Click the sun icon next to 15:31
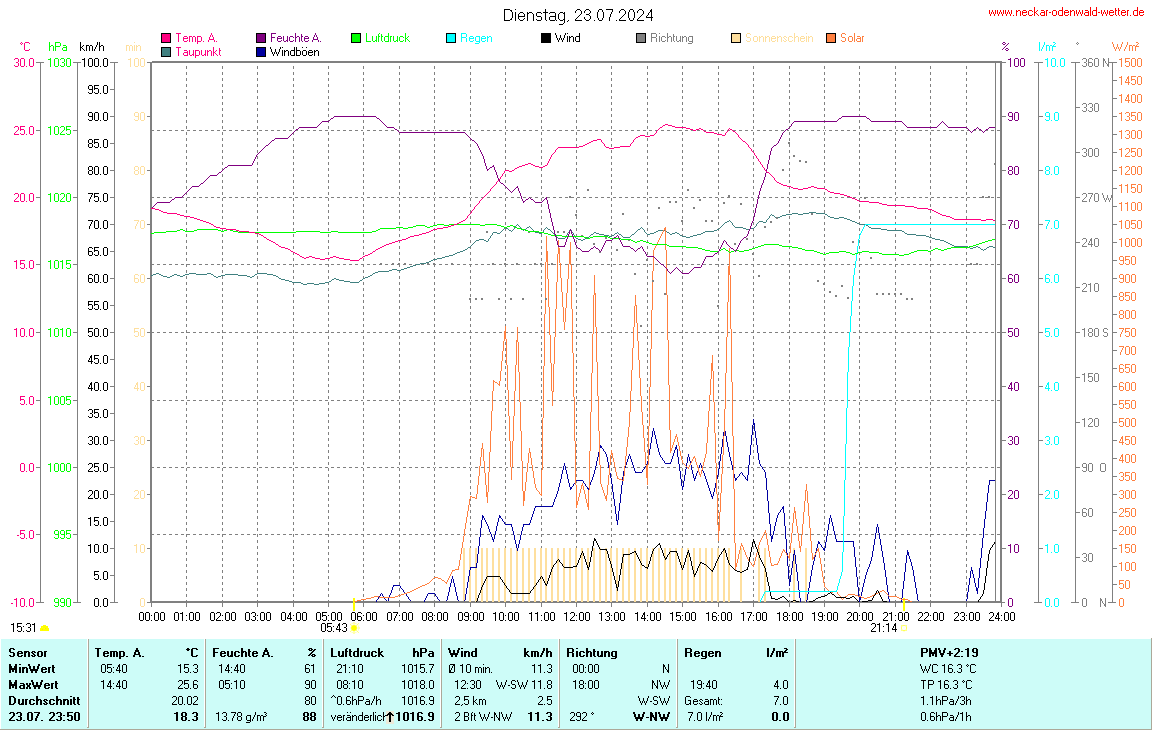 tap(44, 628)
